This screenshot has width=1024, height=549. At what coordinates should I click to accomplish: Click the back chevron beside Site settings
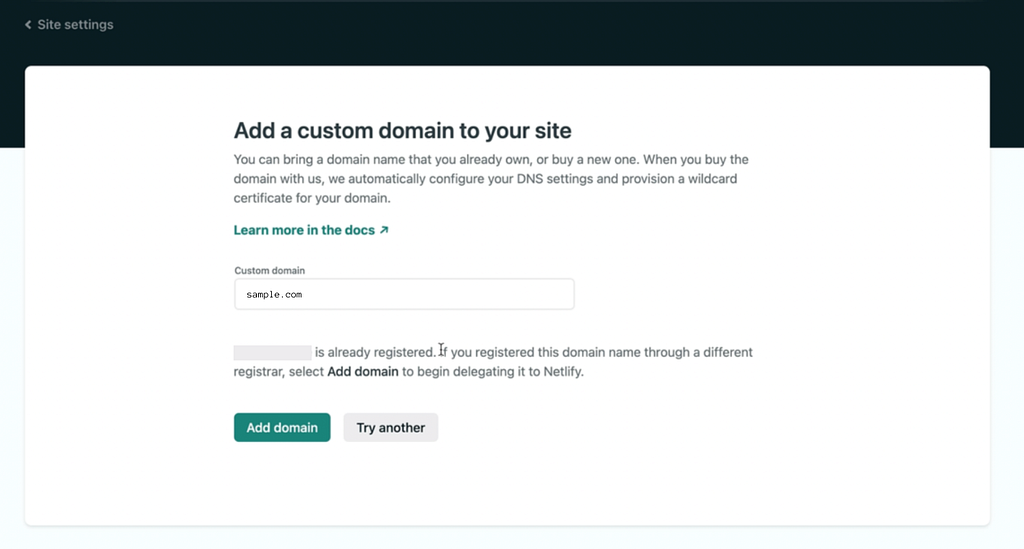(x=28, y=25)
